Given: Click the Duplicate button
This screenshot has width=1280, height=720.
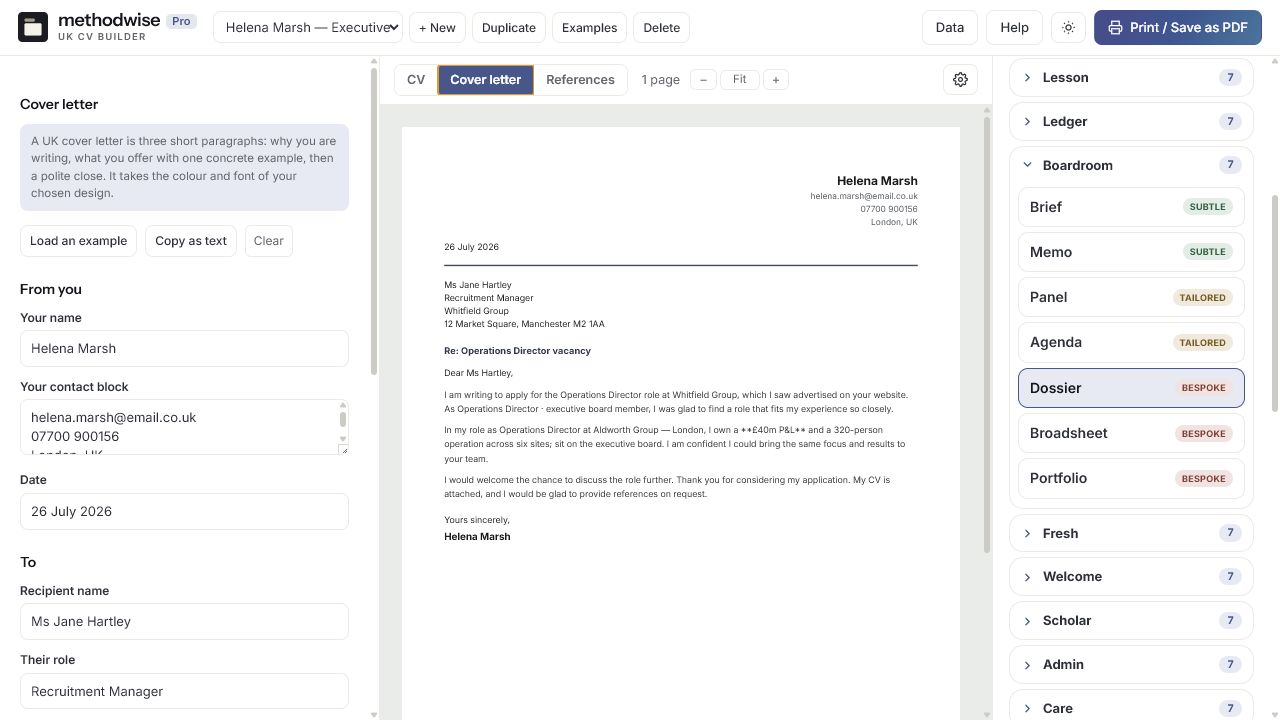Looking at the screenshot, I should [508, 28].
